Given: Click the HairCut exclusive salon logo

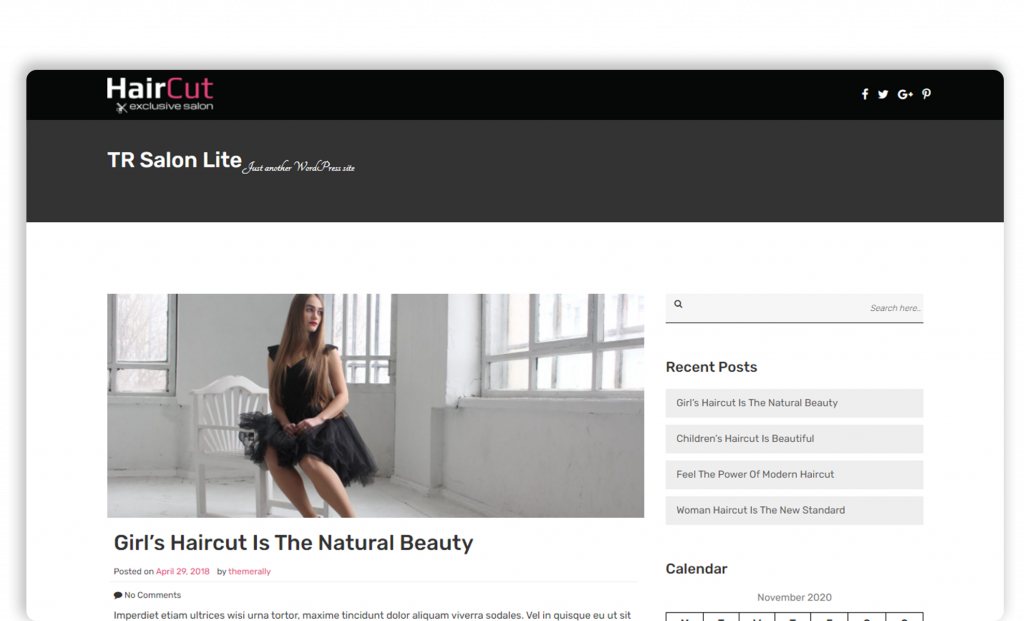Looking at the screenshot, I should pyautogui.click(x=160, y=95).
